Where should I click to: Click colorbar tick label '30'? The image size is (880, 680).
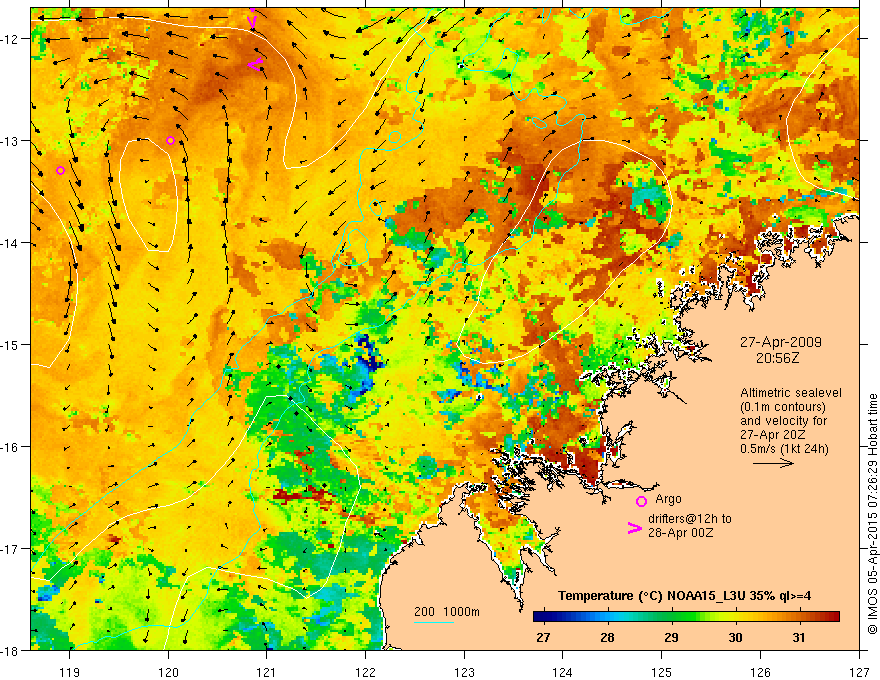[735, 638]
